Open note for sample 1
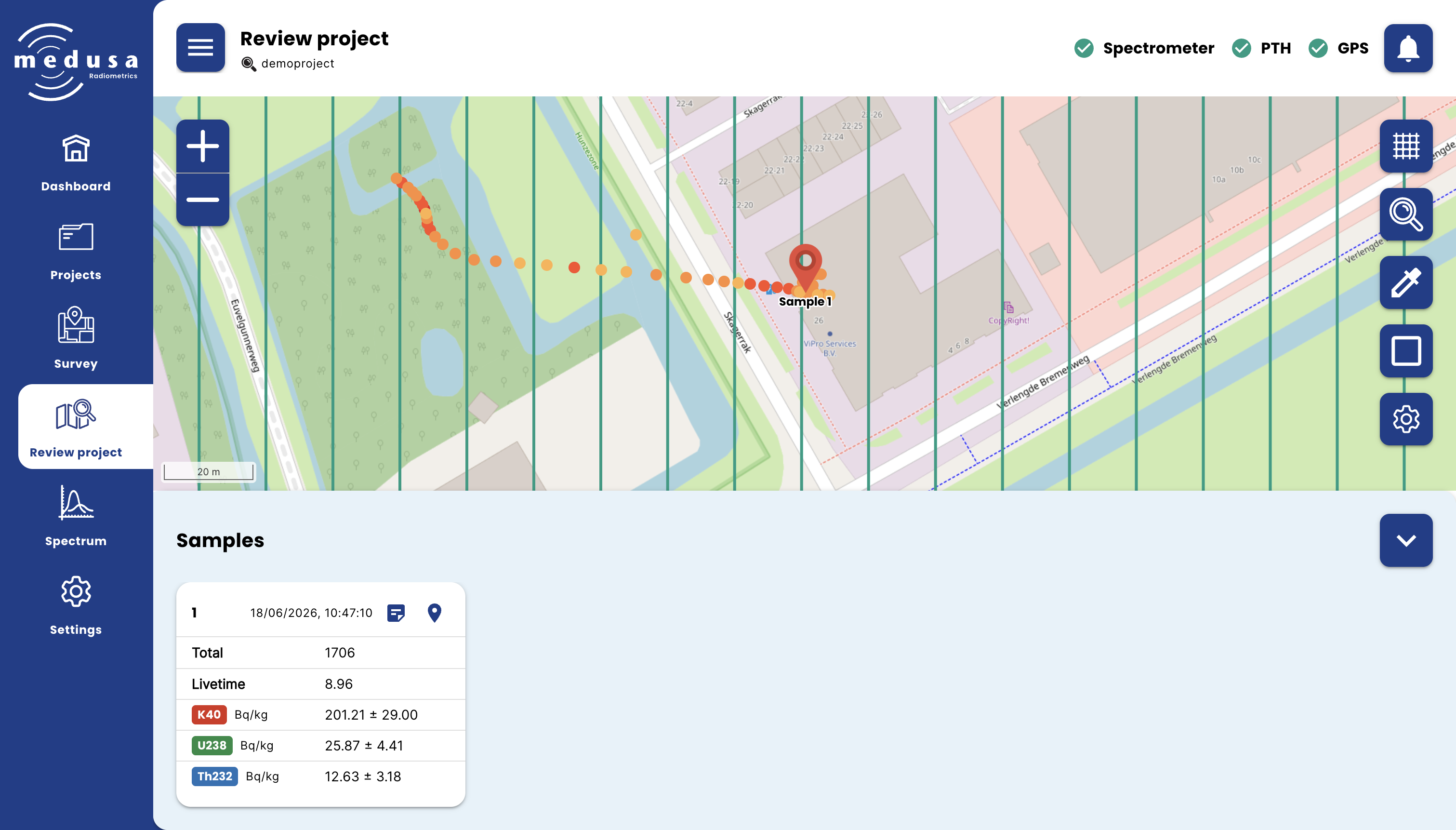 (396, 613)
